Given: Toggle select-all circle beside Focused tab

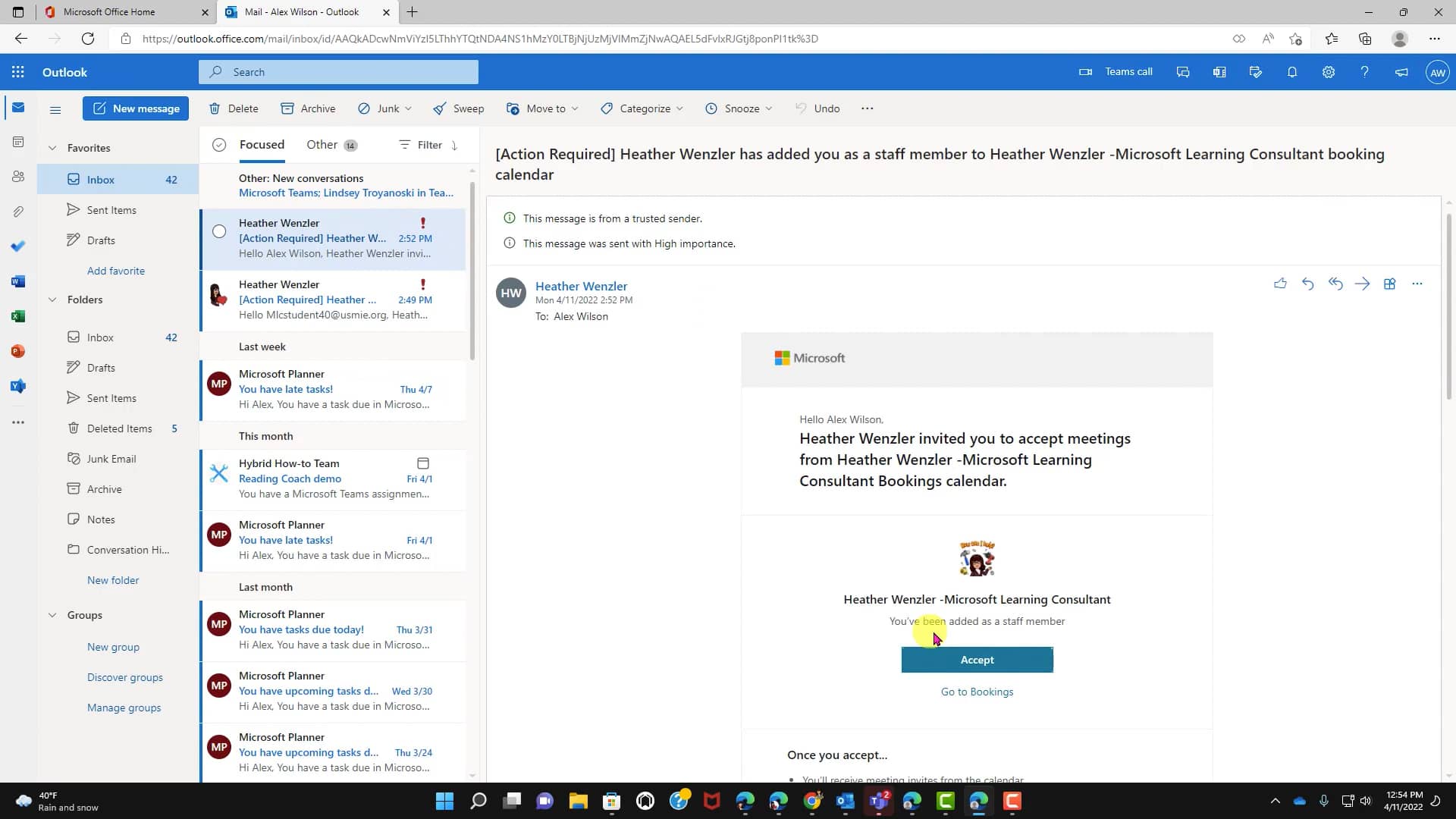Looking at the screenshot, I should tap(219, 145).
